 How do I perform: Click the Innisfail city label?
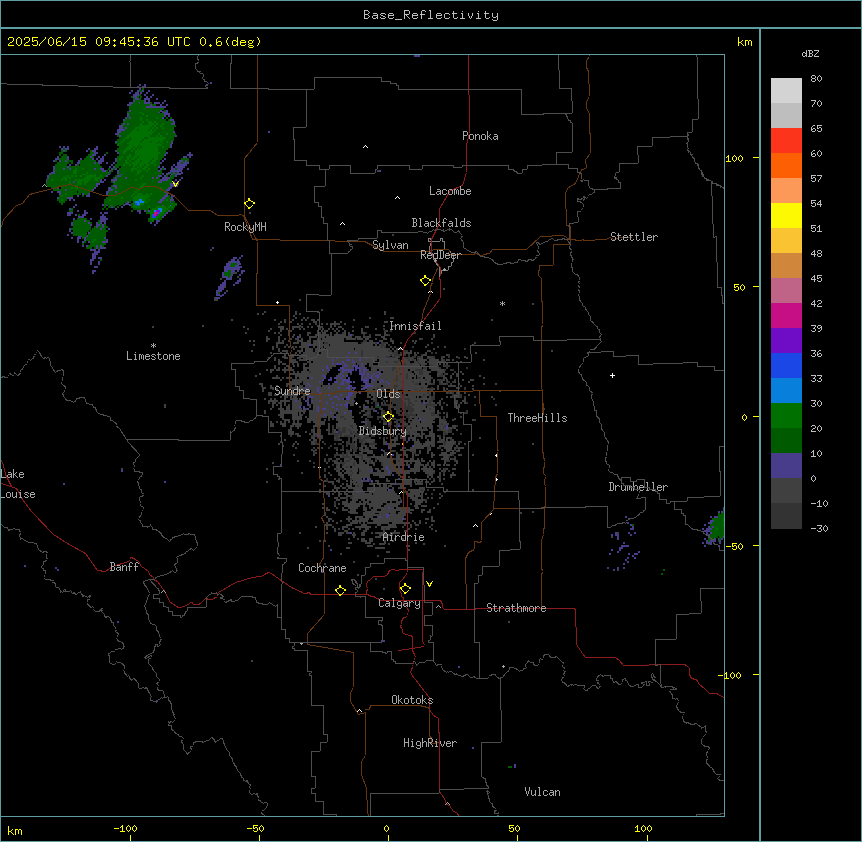coord(415,326)
